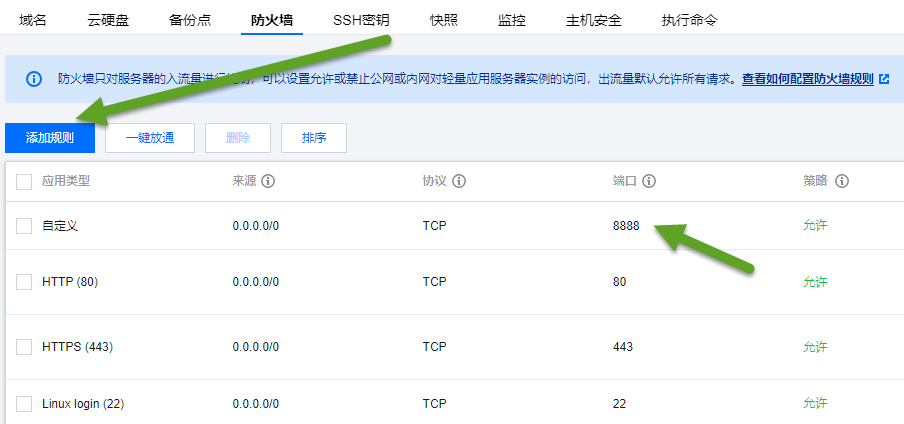Open the 云硬盘 tab
Image resolution: width=904 pixels, height=424 pixels.
click(x=108, y=21)
